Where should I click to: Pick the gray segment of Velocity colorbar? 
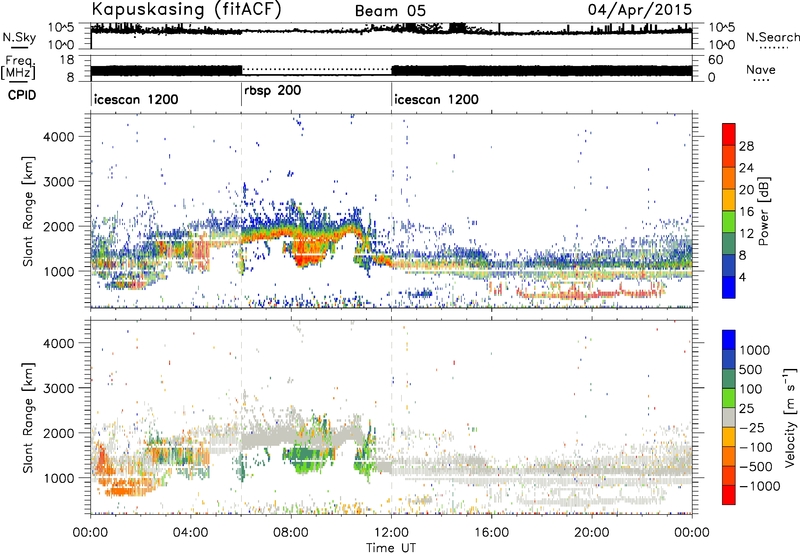coord(729,417)
